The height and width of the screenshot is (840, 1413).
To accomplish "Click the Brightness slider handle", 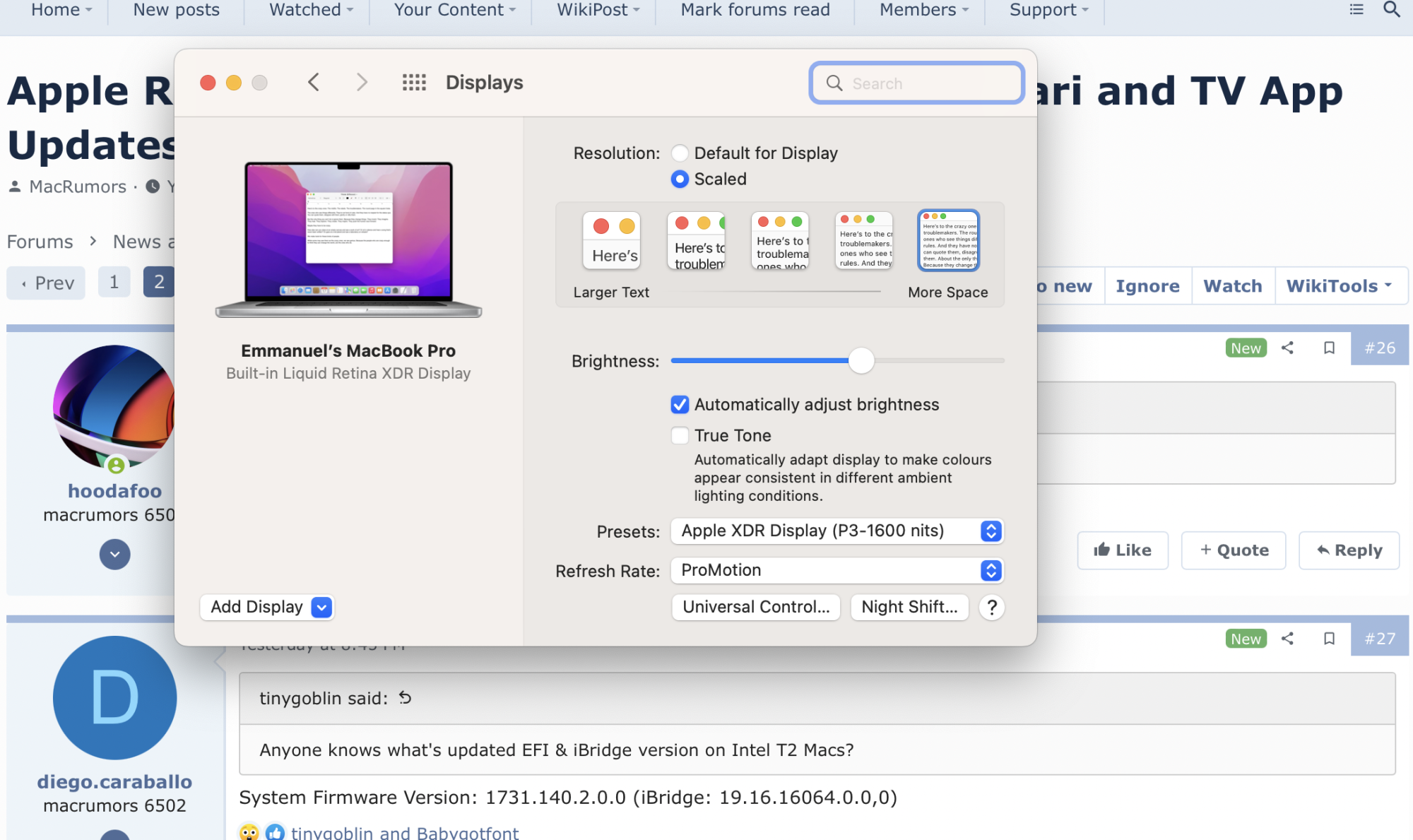I will [861, 361].
